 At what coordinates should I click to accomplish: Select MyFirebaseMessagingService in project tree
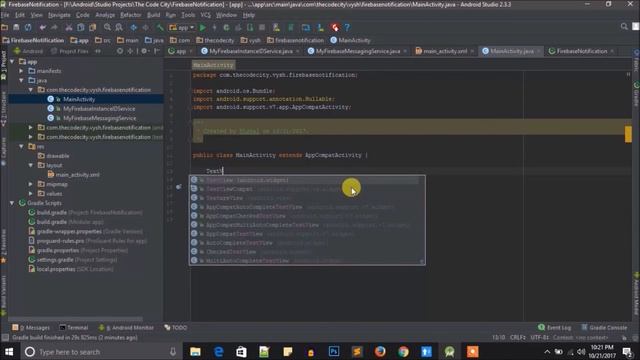pyautogui.click(x=100, y=118)
